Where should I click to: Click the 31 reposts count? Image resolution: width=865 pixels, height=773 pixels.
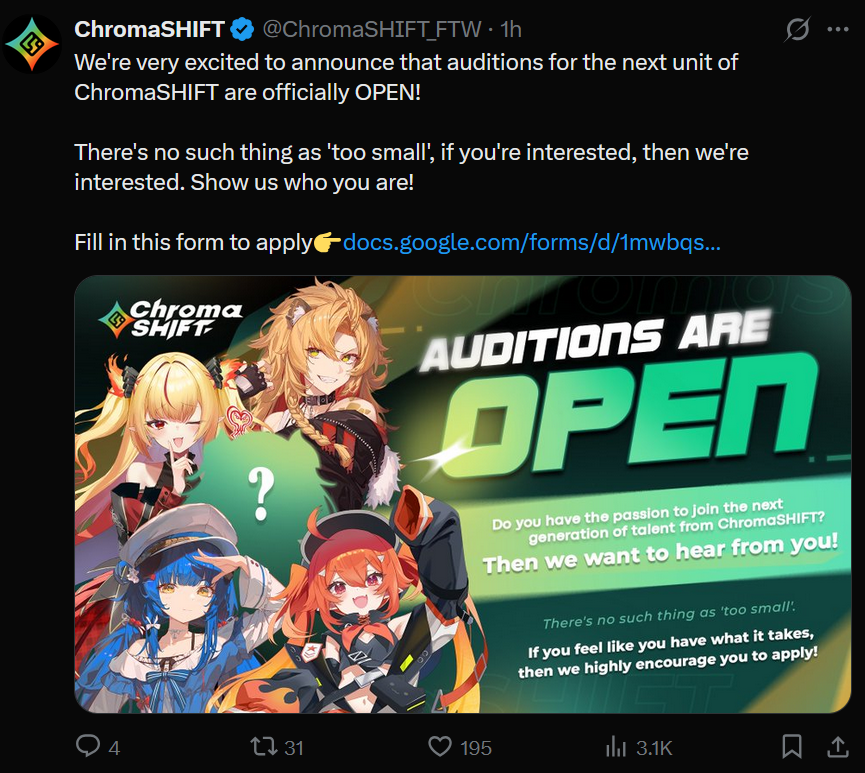pyautogui.click(x=293, y=748)
